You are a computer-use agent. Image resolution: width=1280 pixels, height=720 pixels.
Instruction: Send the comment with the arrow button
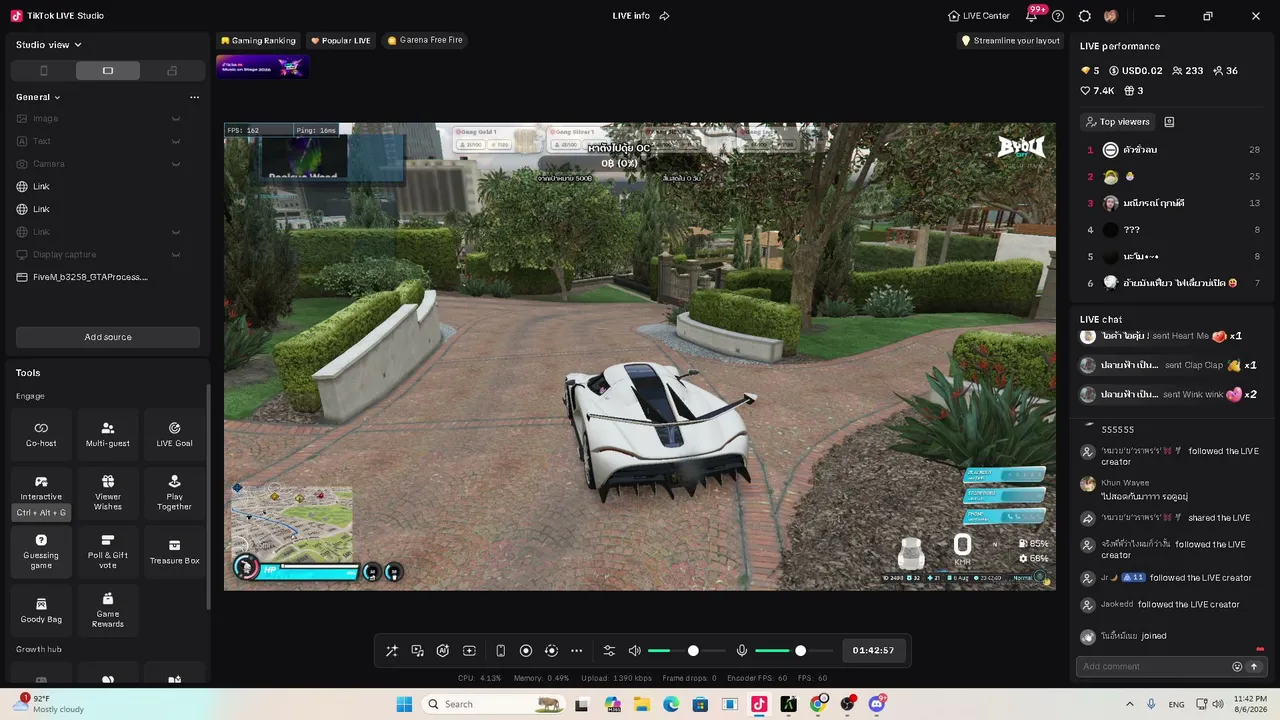(1253, 667)
